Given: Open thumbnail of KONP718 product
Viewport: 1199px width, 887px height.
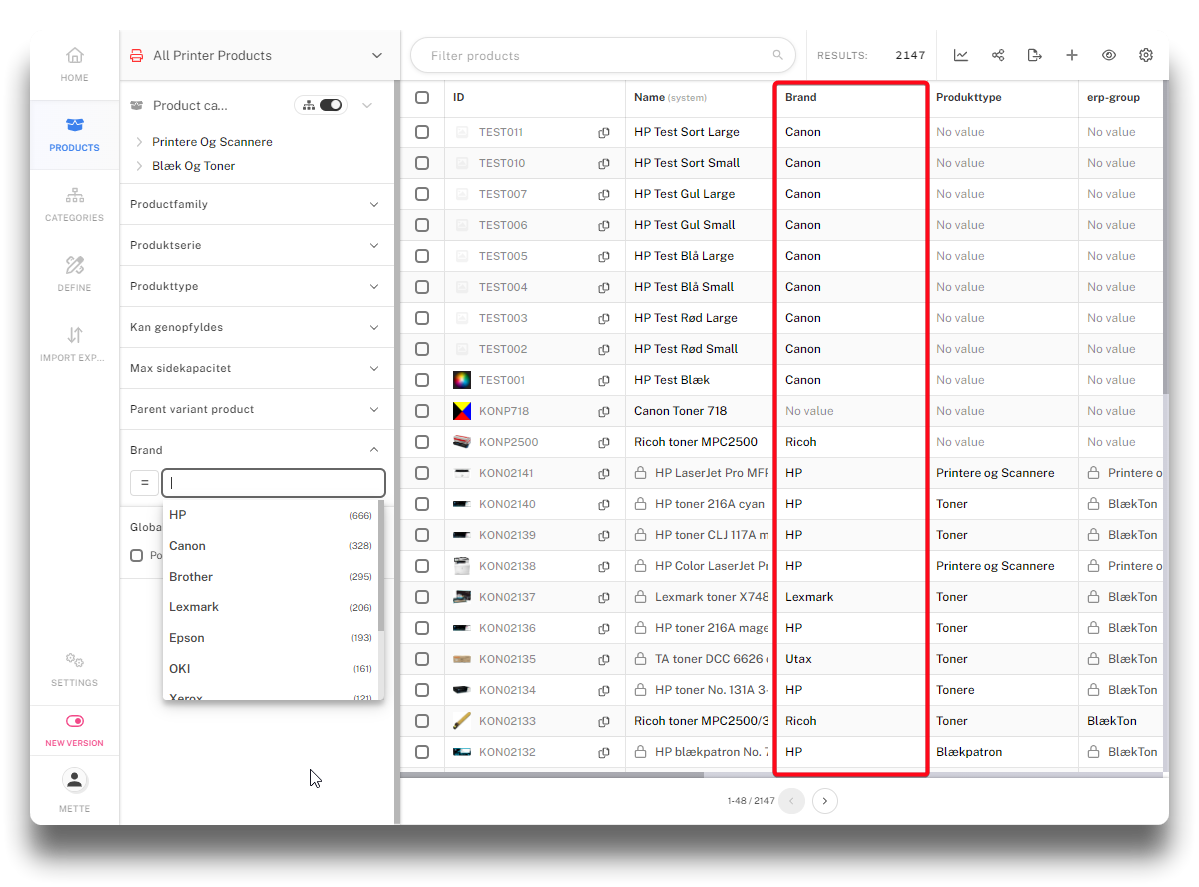Looking at the screenshot, I should [462, 411].
